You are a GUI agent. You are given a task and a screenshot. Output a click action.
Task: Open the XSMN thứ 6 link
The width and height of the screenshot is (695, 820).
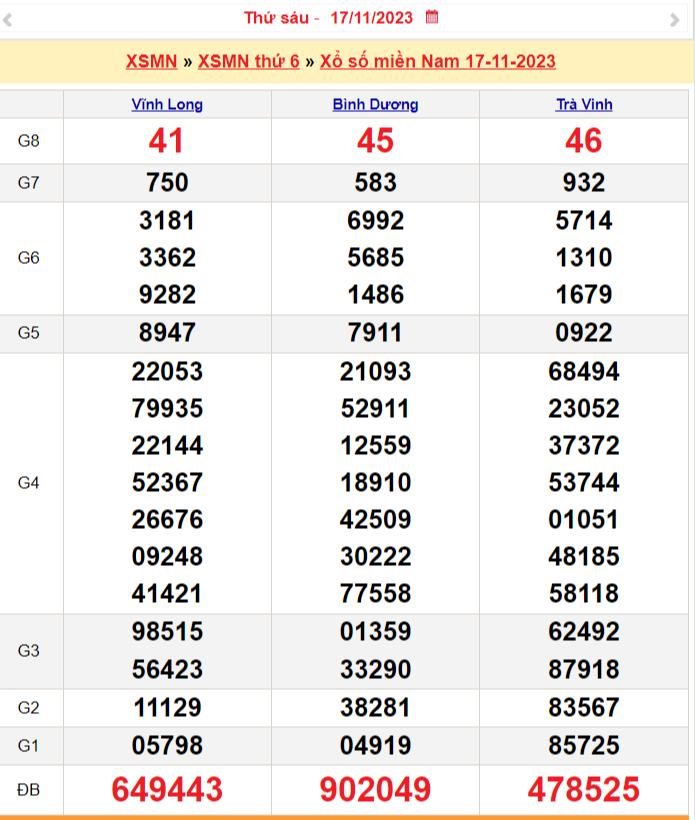[x=248, y=61]
